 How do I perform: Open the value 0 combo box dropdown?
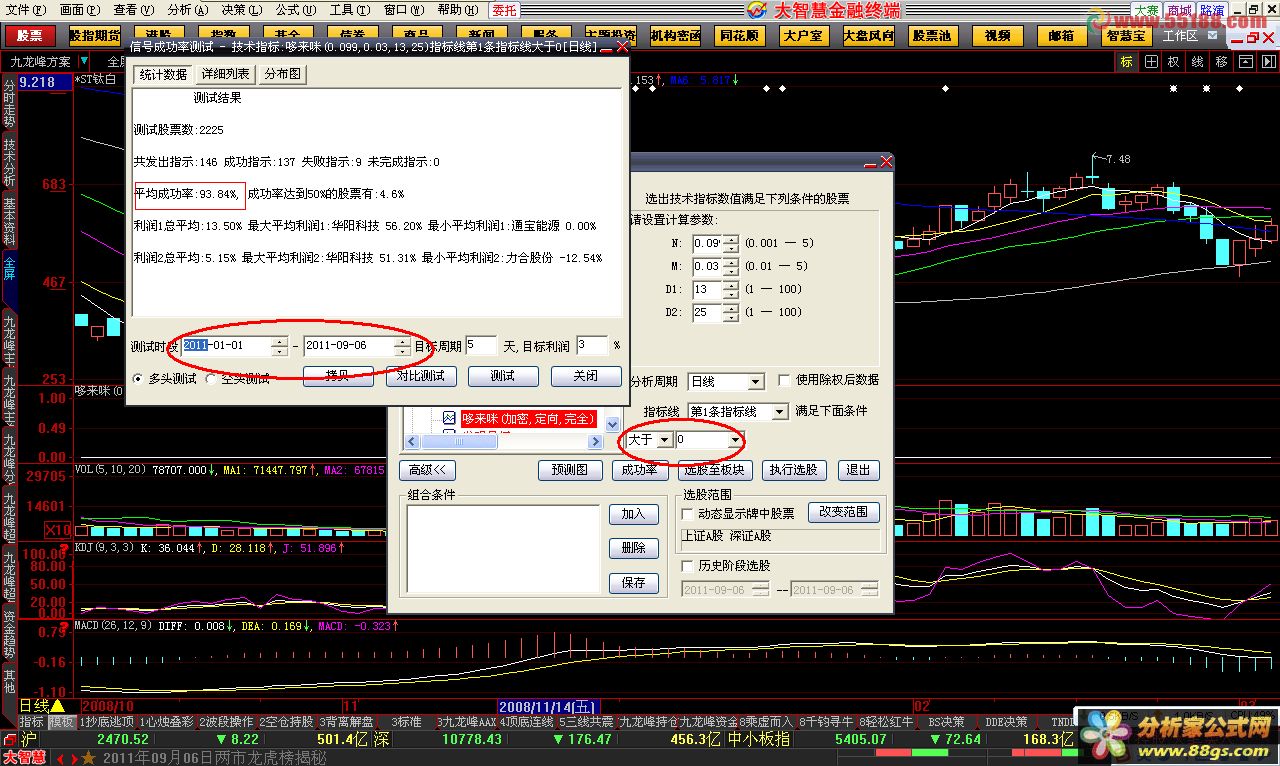coord(736,440)
